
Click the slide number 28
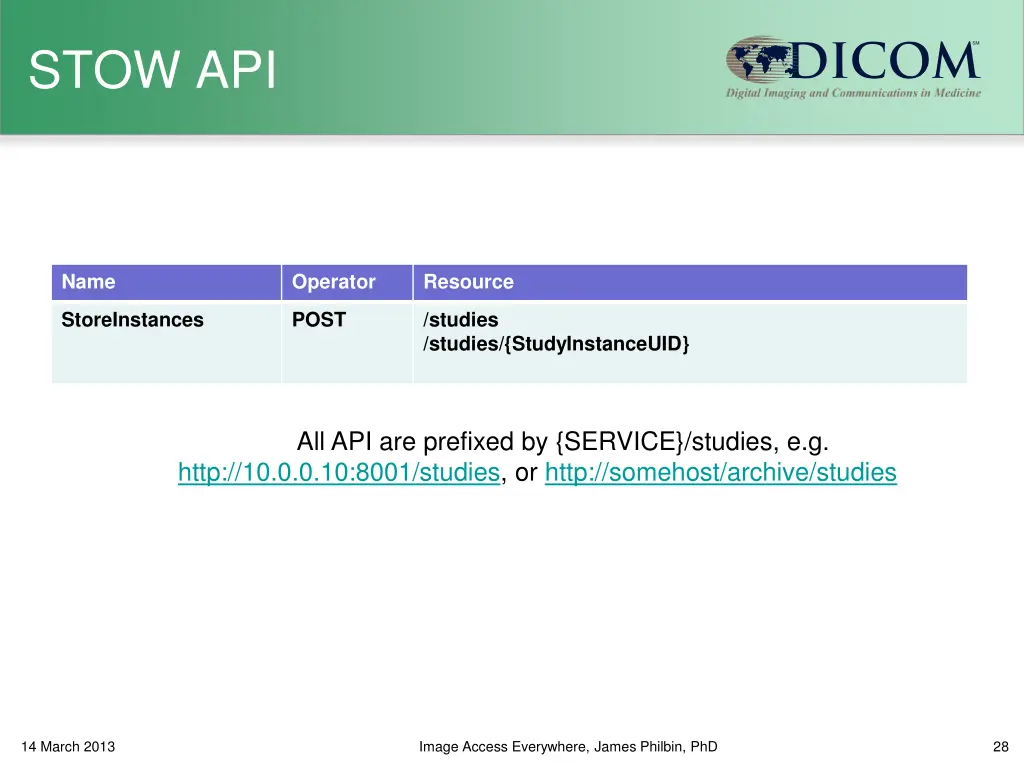(1000, 746)
